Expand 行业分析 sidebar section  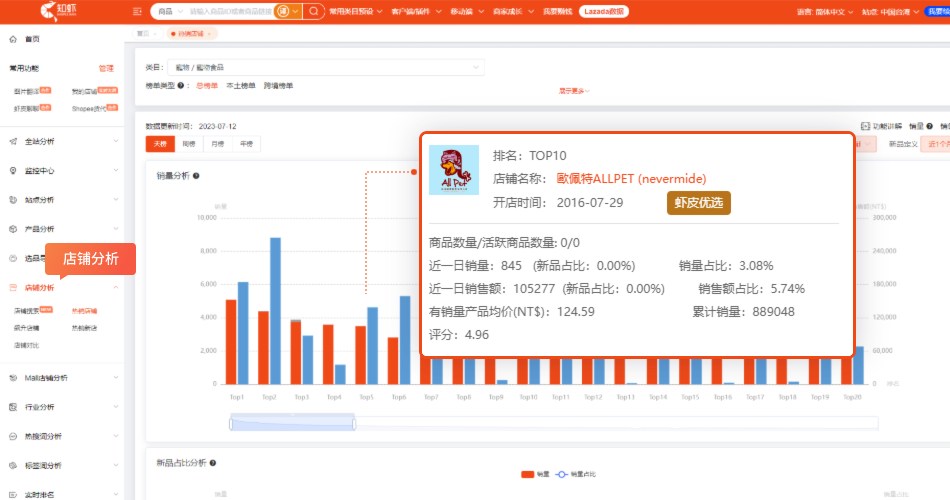click(116, 407)
